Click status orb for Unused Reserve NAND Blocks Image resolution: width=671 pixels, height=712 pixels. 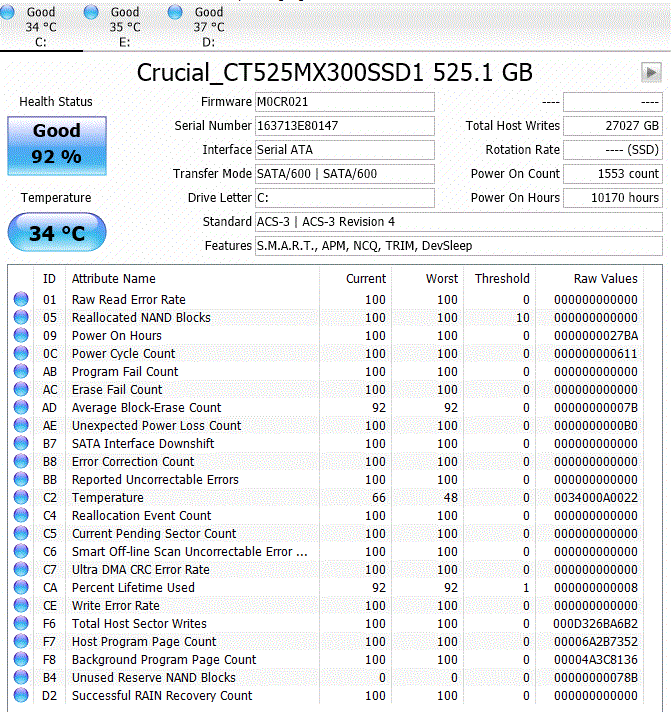pyautogui.click(x=21, y=677)
